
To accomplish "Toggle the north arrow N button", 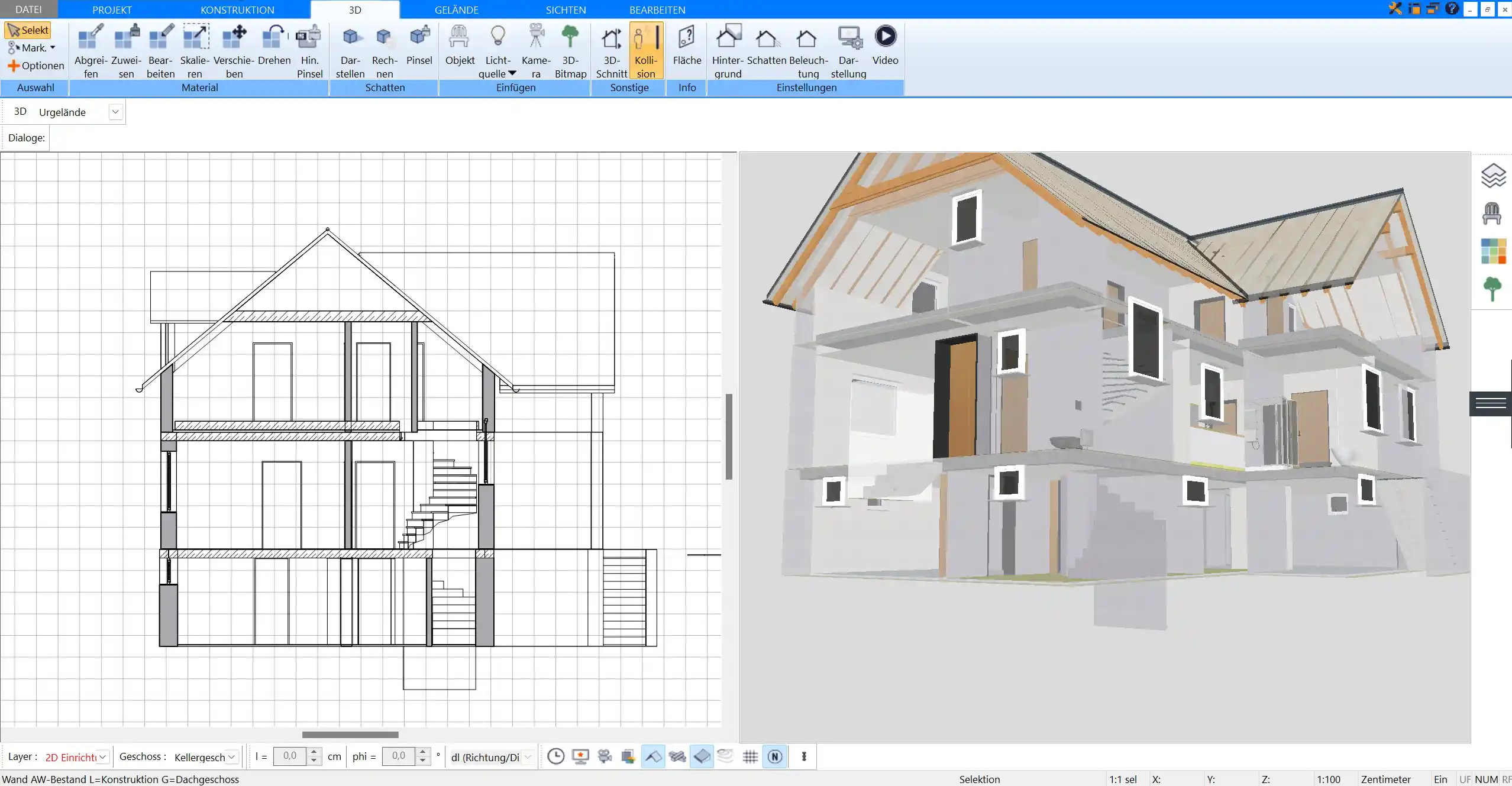I will click(x=775, y=756).
